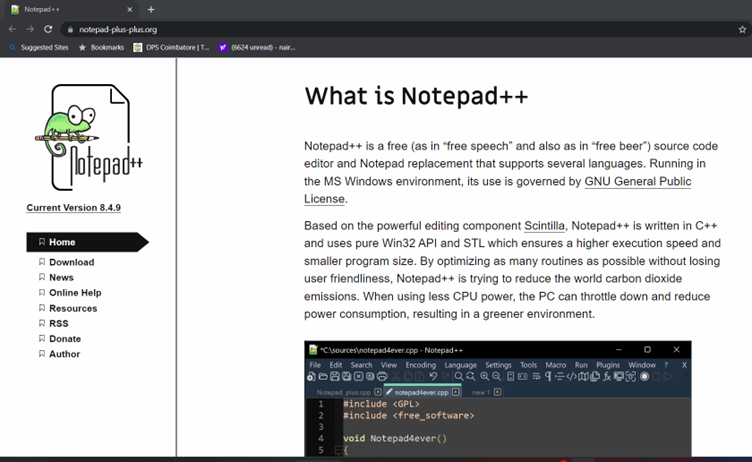Follow the Scintilla link

[544, 225]
